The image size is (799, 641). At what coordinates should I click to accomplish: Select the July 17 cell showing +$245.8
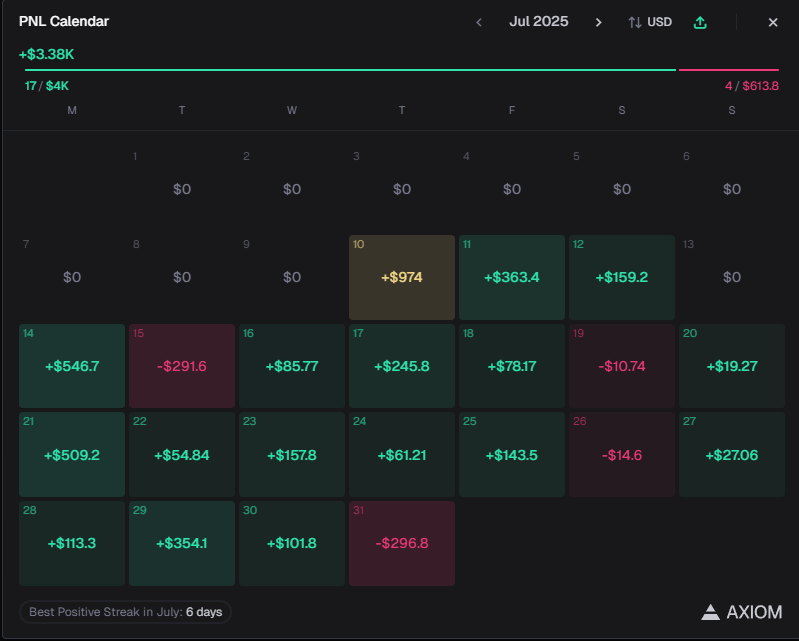[x=402, y=366]
